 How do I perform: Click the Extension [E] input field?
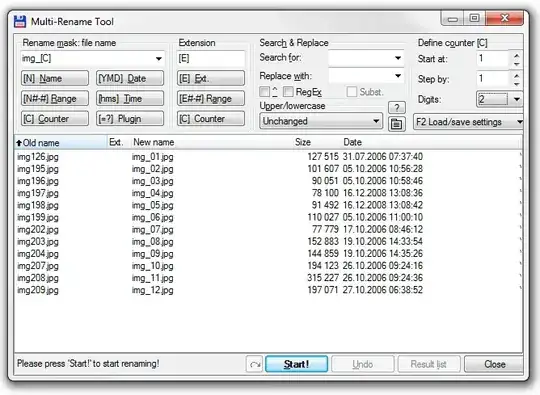pos(211,59)
